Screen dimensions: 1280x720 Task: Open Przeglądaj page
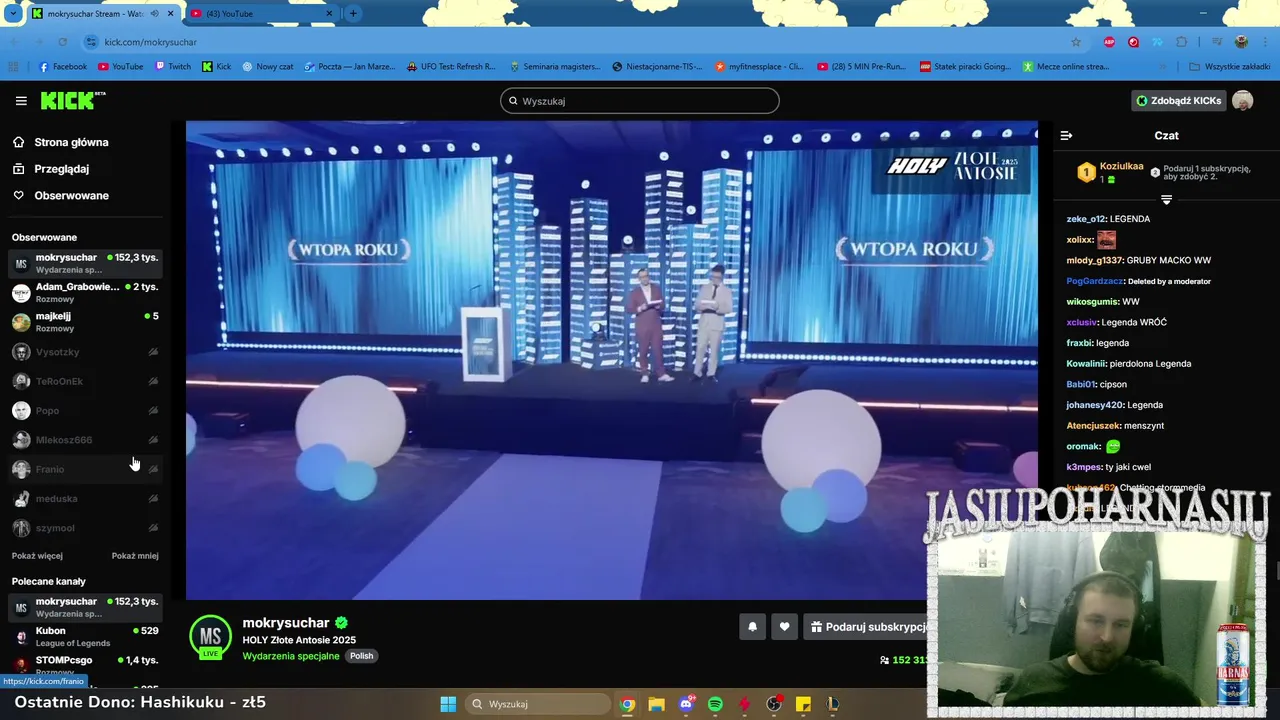pyautogui.click(x=61, y=169)
